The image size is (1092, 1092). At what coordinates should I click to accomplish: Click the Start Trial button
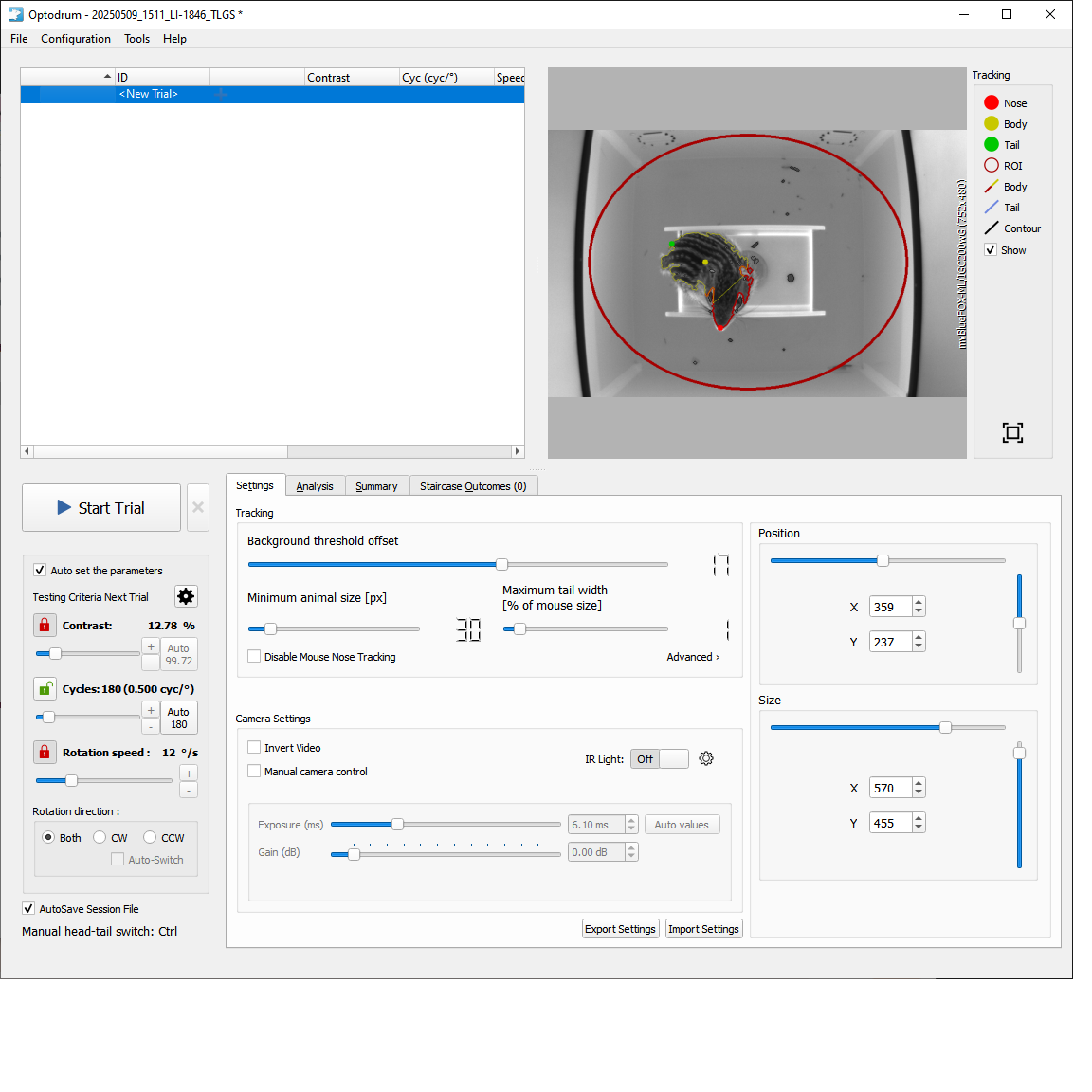101,507
